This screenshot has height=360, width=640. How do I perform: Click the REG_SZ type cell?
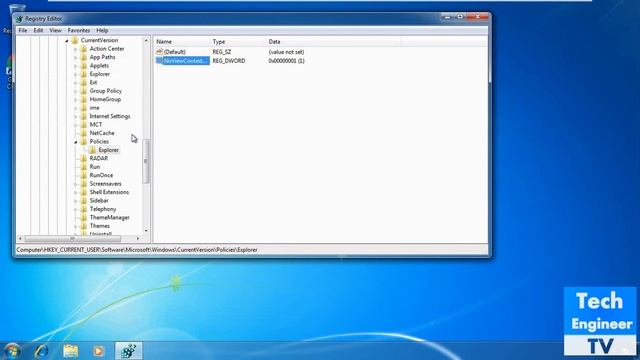(222, 52)
